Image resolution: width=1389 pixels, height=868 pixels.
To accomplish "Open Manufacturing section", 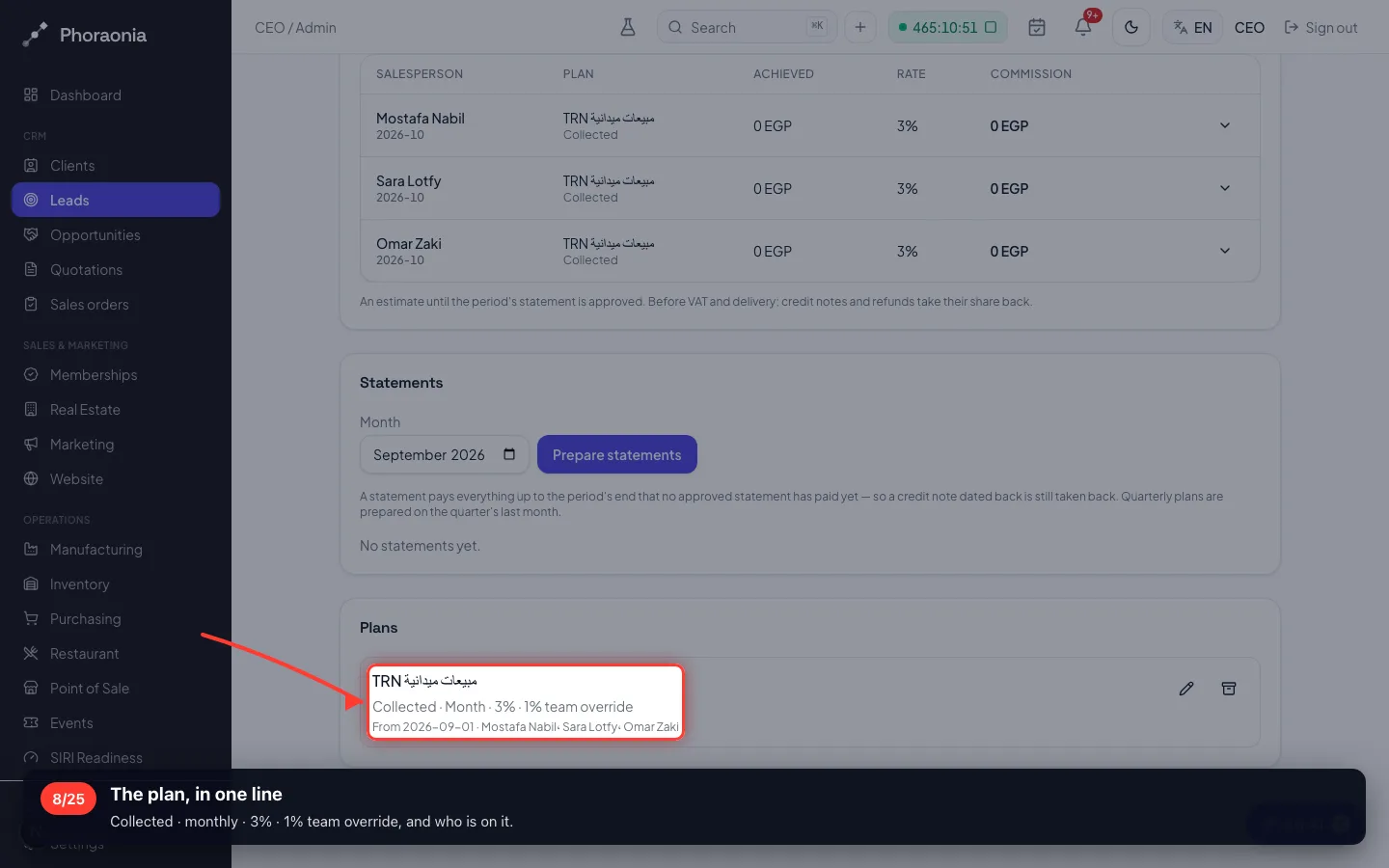I will coord(116,549).
